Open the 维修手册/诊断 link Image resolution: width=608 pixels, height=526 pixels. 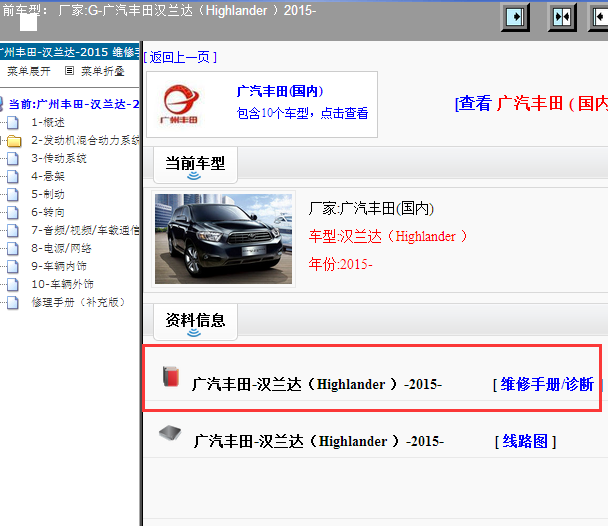[x=547, y=385]
